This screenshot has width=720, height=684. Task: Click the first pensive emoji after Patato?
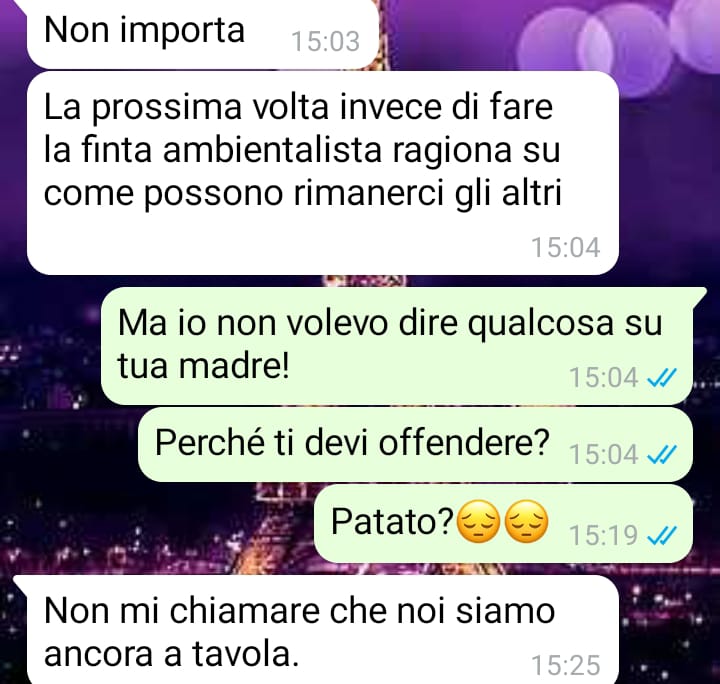(478, 522)
